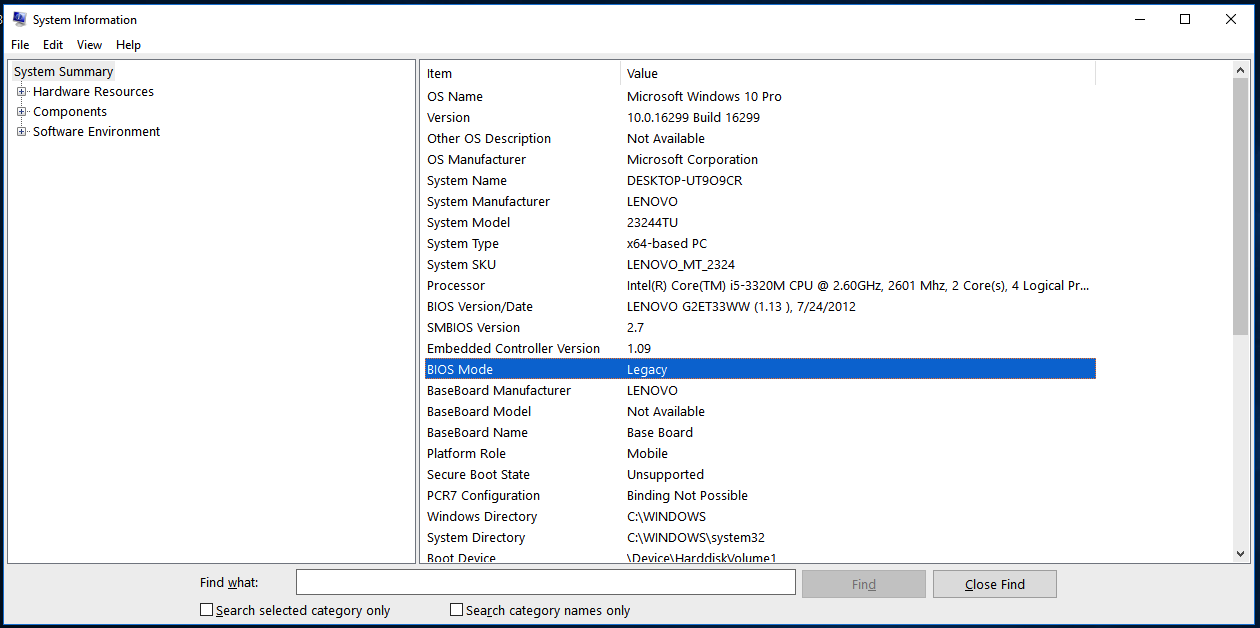Image resolution: width=1260 pixels, height=628 pixels.
Task: Enable Search category names only checkbox
Action: (457, 610)
